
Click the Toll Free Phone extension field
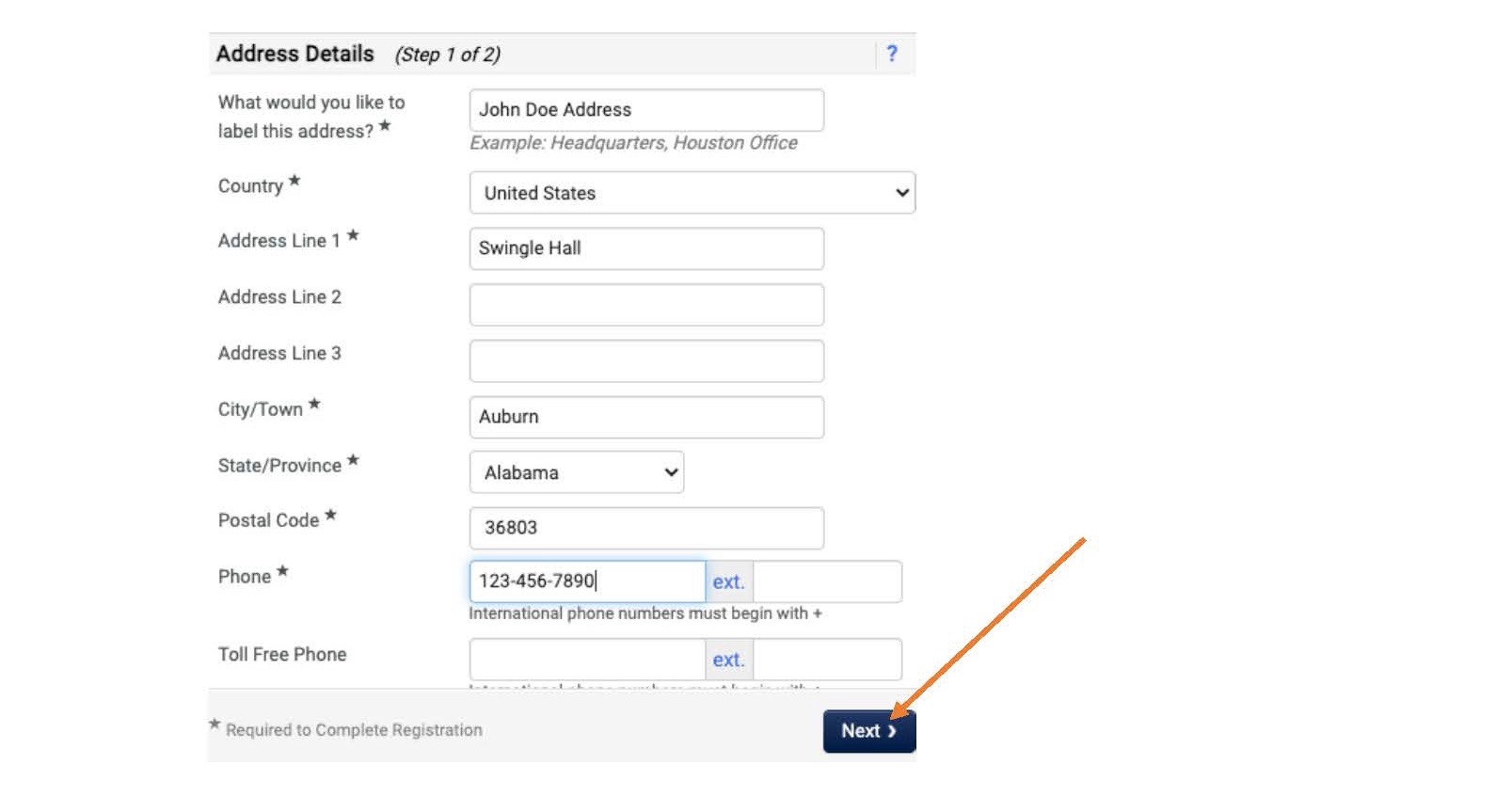(827, 660)
